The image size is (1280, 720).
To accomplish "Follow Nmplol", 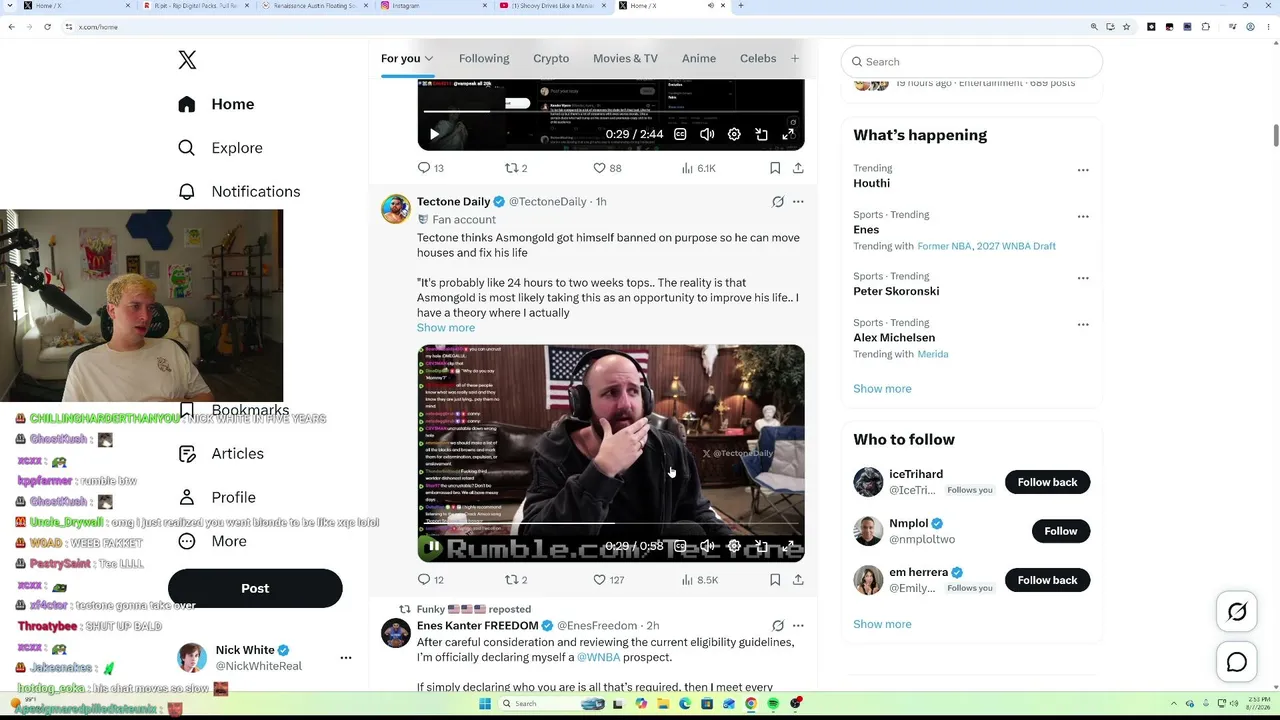I will [1061, 531].
